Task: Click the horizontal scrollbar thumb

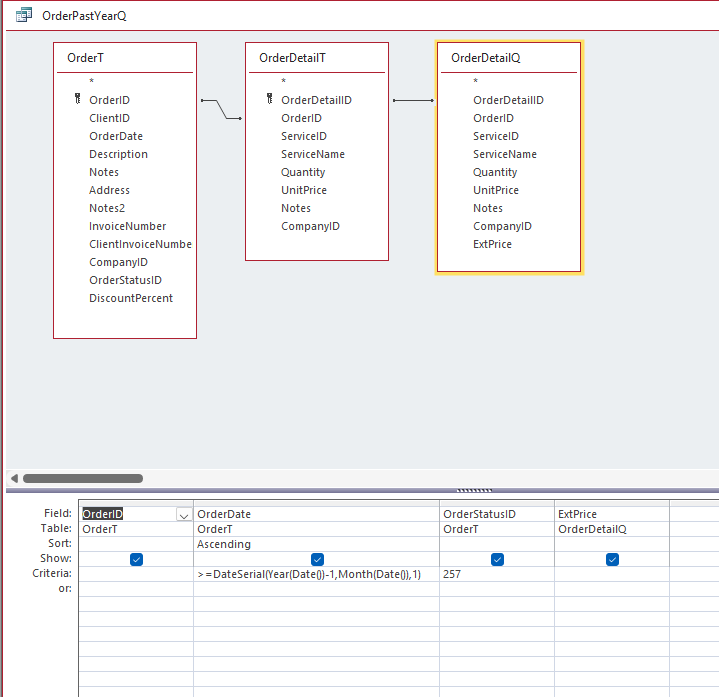Action: [x=83, y=478]
